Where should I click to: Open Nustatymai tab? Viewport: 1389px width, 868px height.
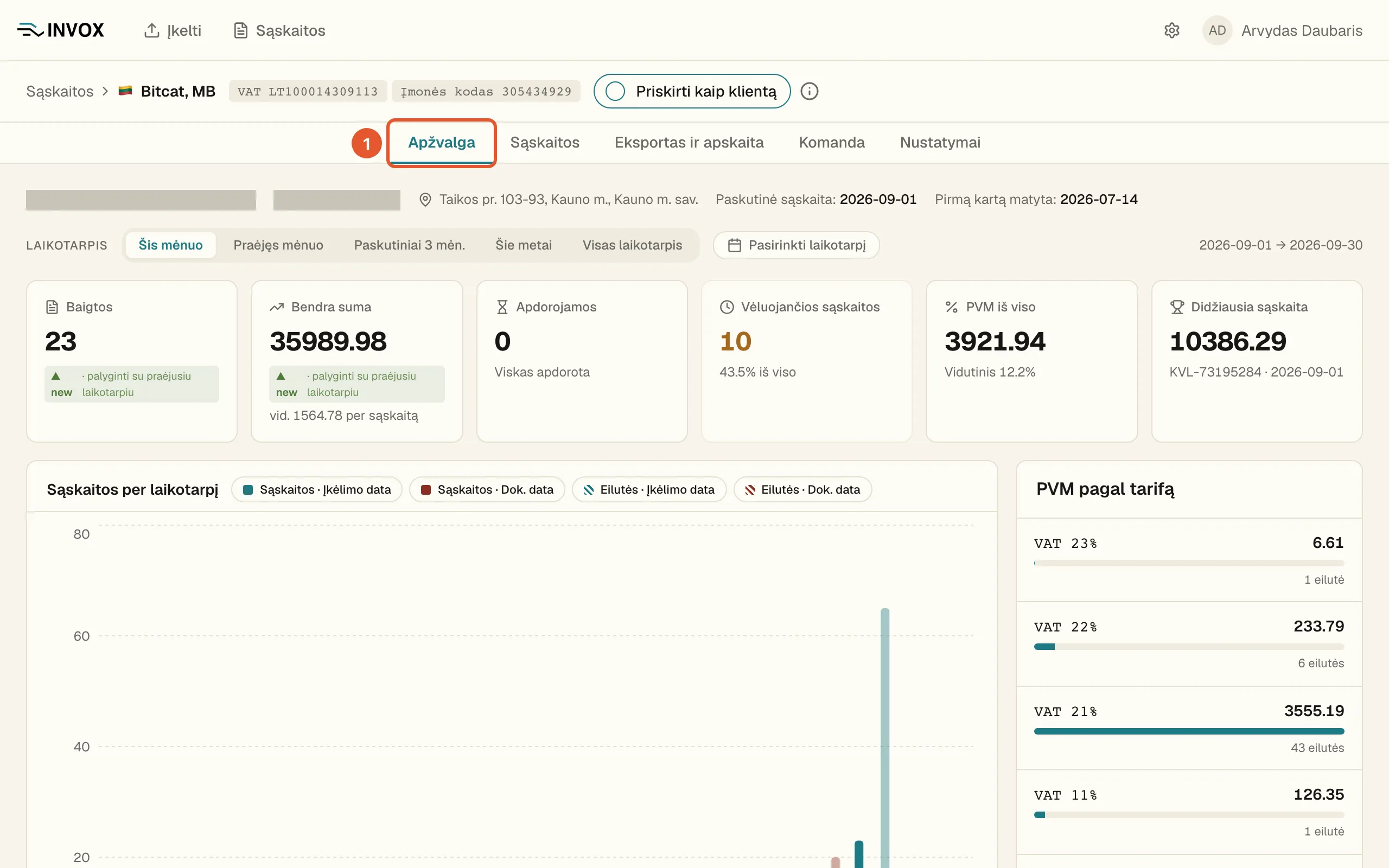940,142
